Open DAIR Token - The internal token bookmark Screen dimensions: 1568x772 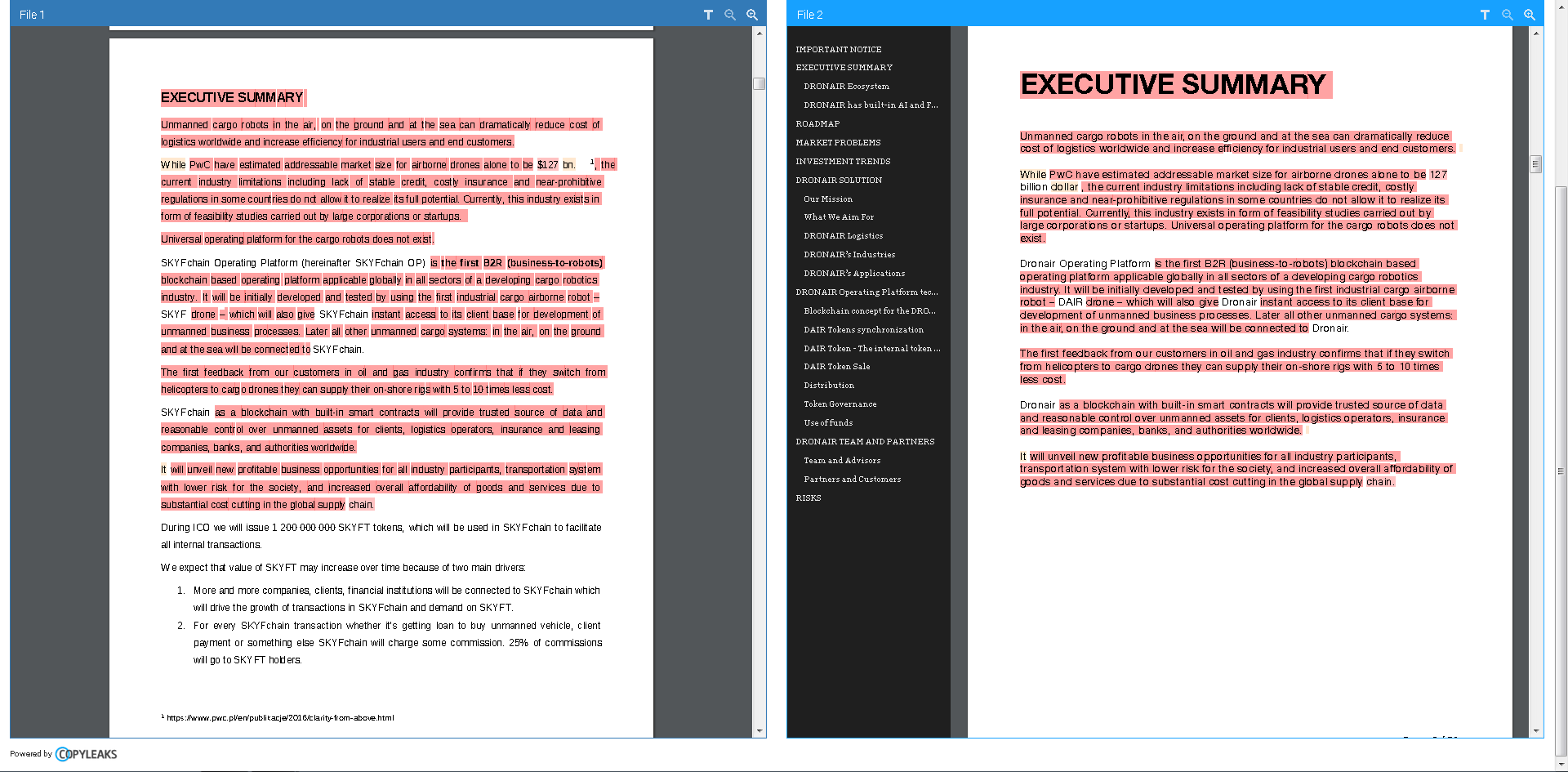pos(871,349)
